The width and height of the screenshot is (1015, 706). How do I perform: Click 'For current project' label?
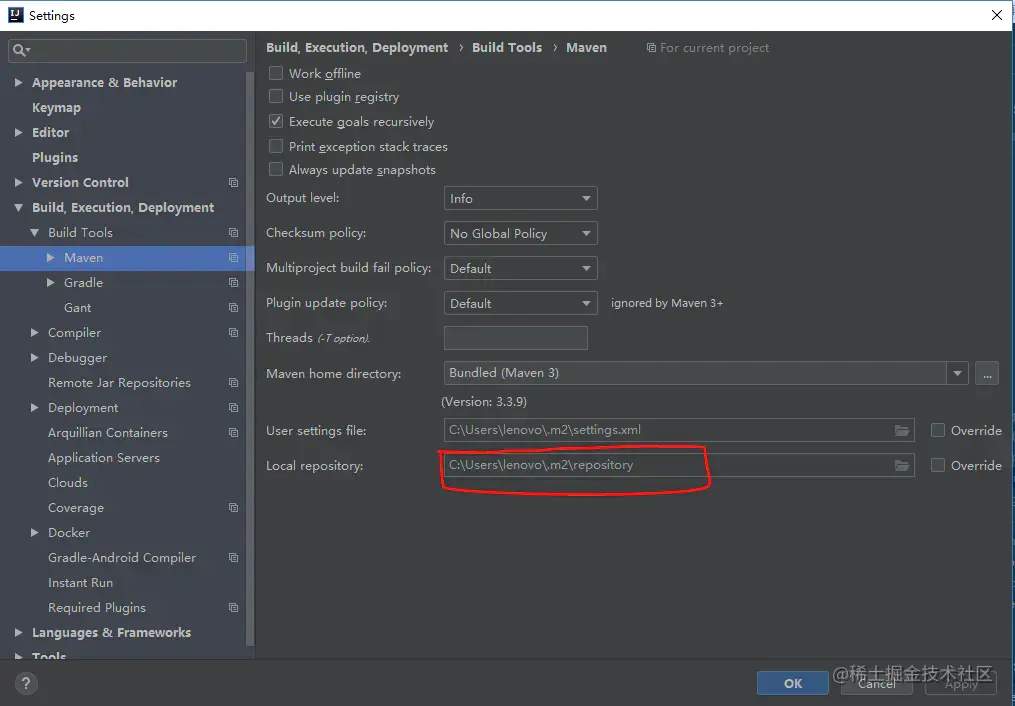(714, 47)
